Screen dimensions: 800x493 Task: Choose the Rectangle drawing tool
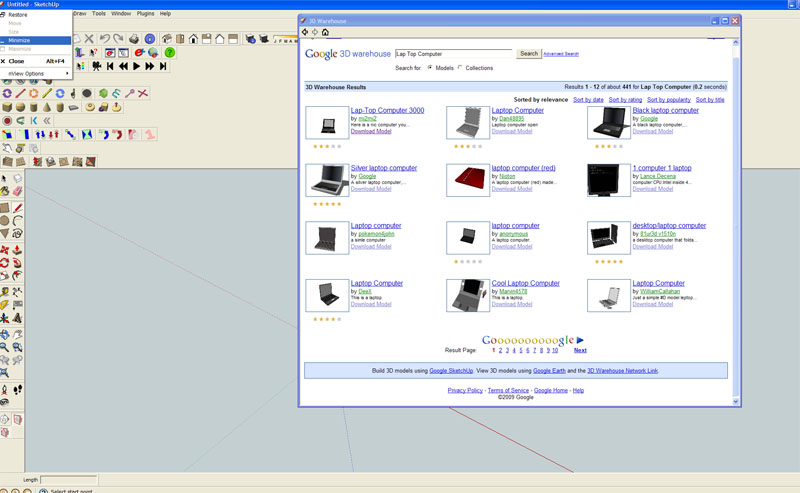(x=5, y=208)
